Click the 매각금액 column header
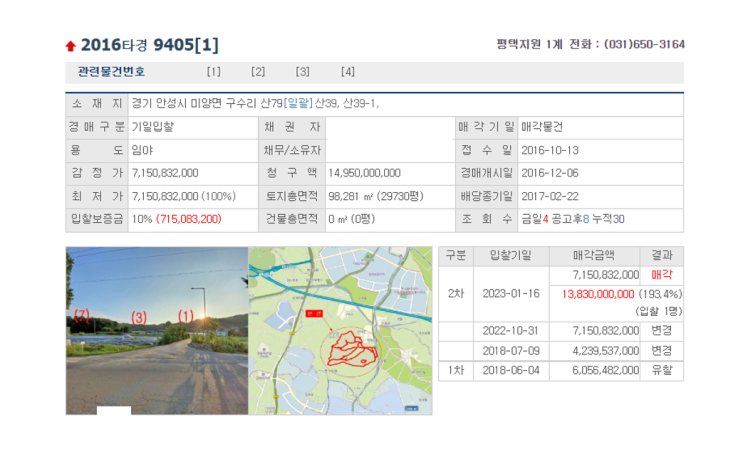This screenshot has width=743, height=464. tap(594, 256)
